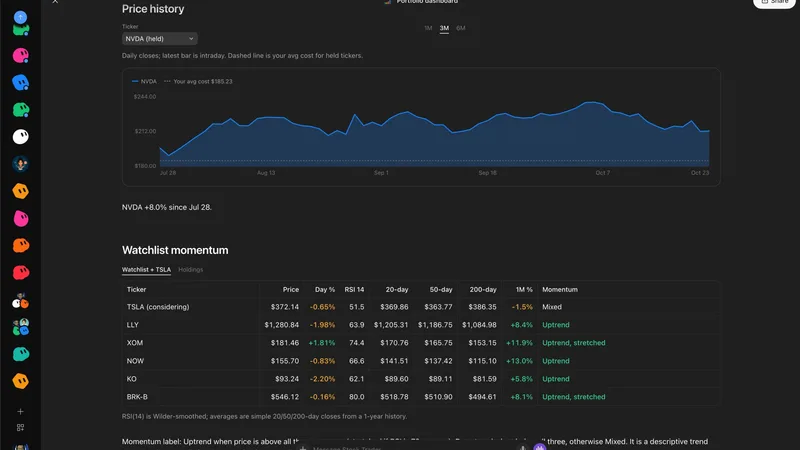
Task: Click the Price column header
Action: (291, 289)
